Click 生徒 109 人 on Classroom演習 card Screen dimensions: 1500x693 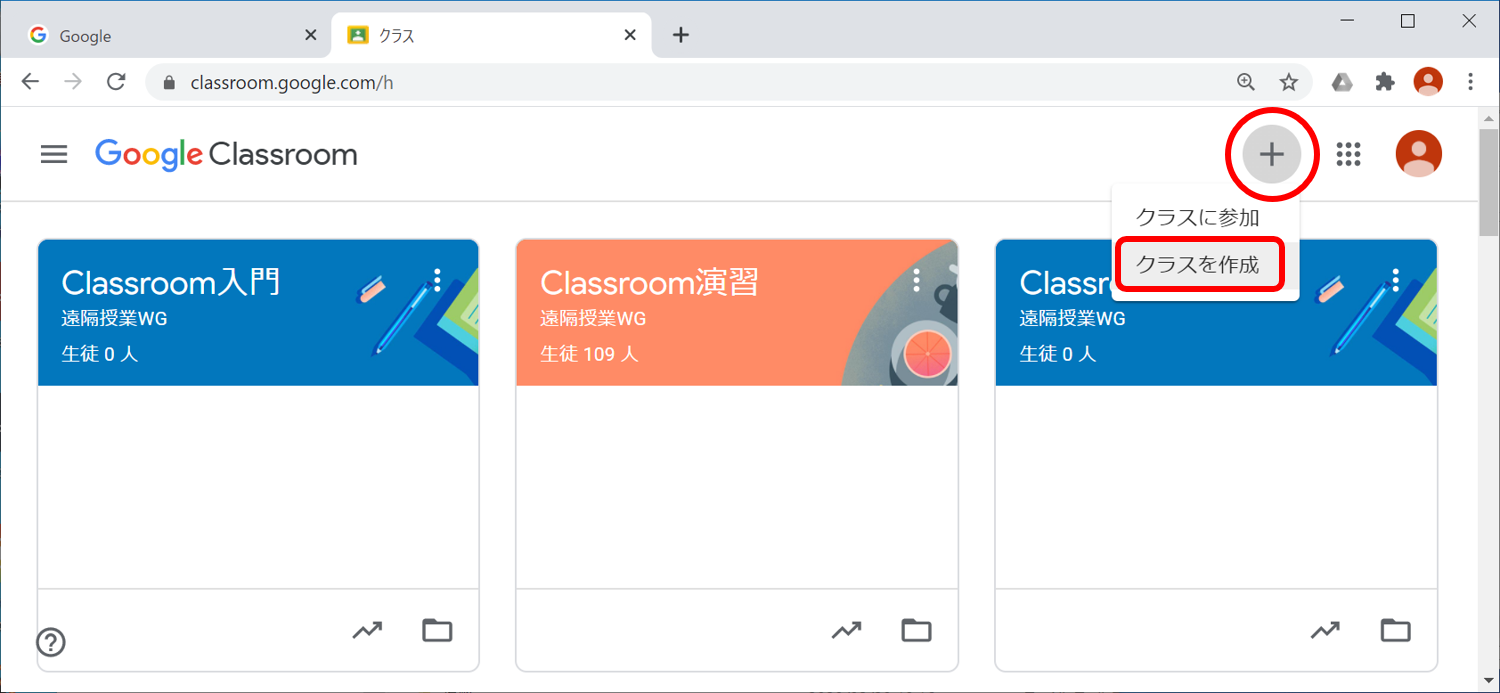click(589, 354)
